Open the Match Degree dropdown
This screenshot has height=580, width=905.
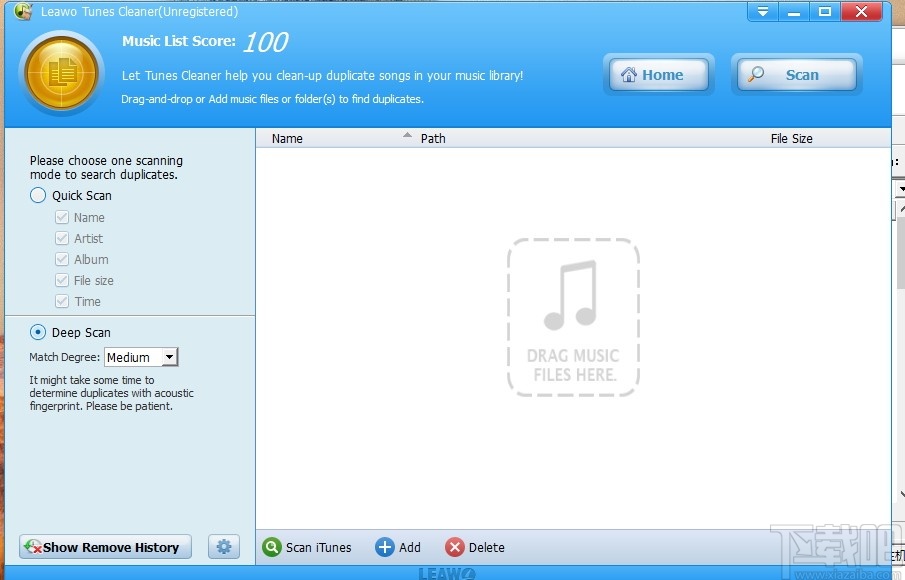(170, 357)
